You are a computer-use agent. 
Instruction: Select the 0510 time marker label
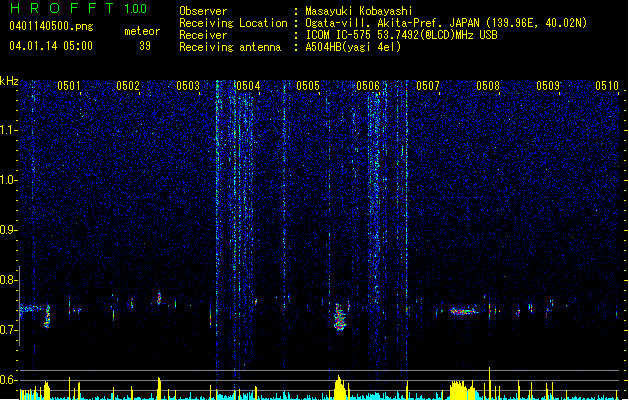pyautogui.click(x=607, y=86)
